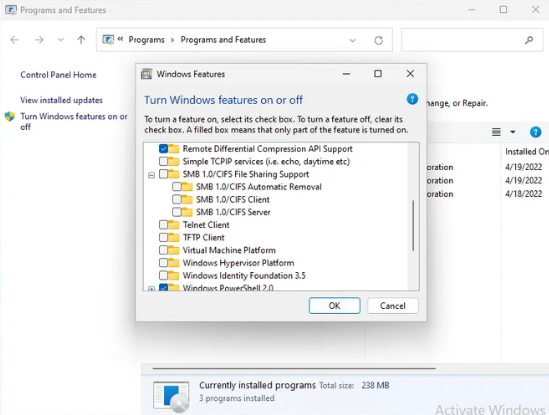
Task: Close the Windows Features dialog
Action: click(410, 74)
